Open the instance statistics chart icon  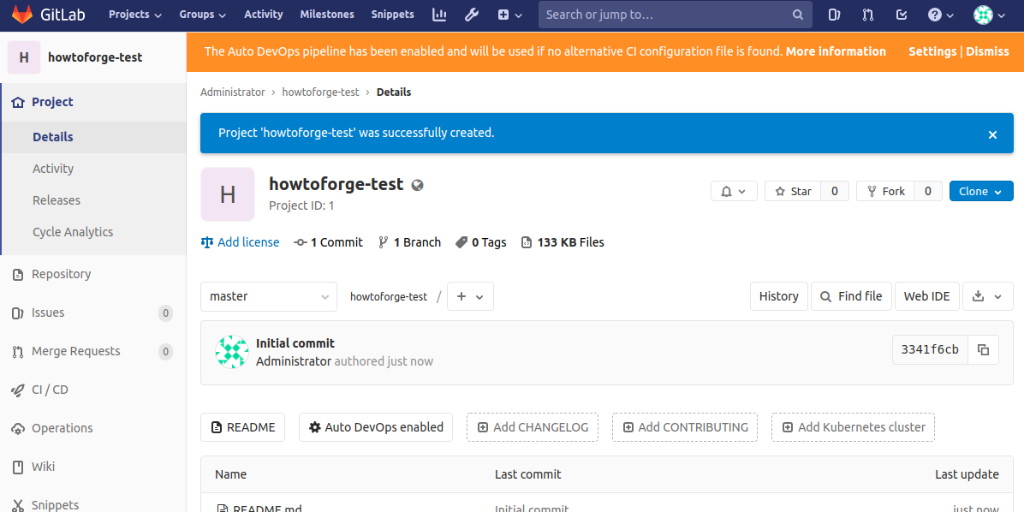[439, 14]
